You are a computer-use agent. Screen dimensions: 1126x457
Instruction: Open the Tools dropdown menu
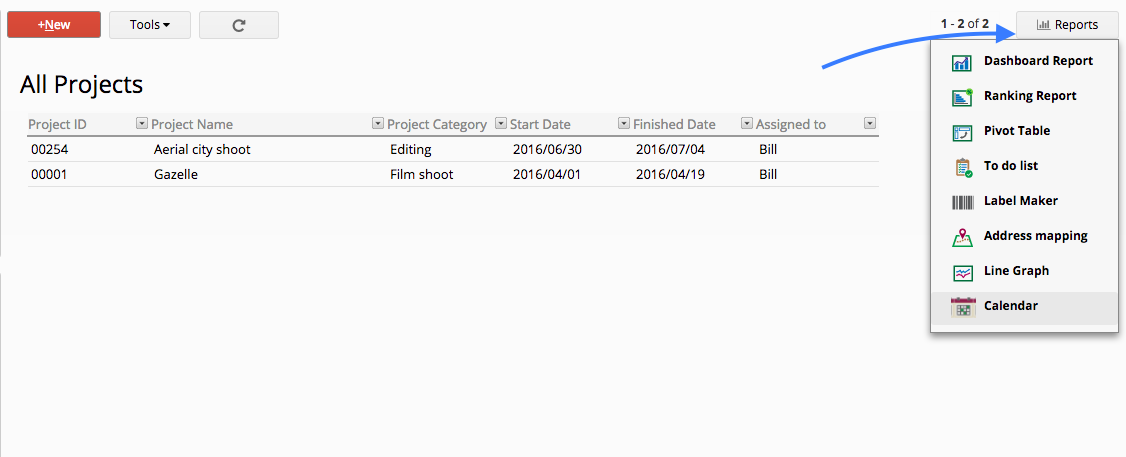[150, 25]
